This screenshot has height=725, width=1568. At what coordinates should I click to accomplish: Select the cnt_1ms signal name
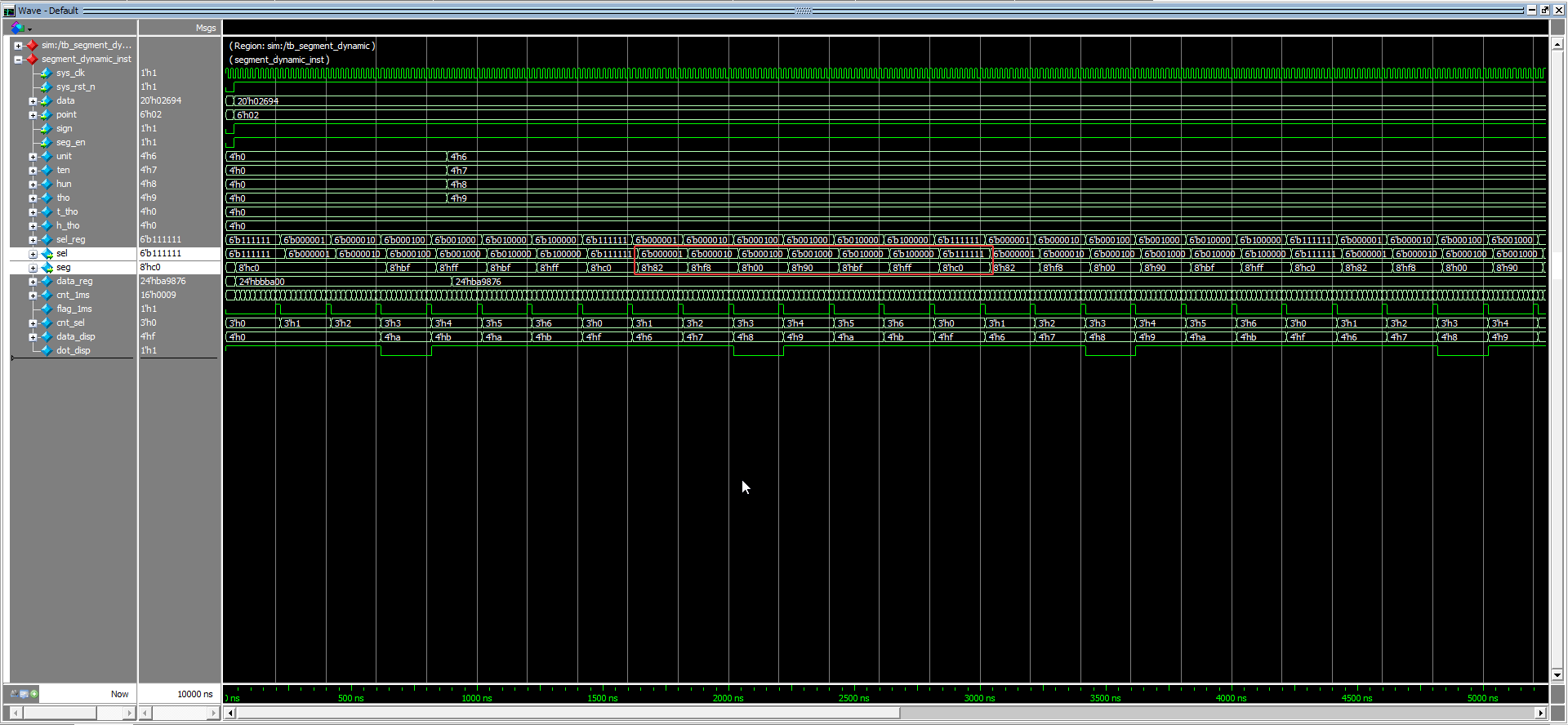(73, 295)
